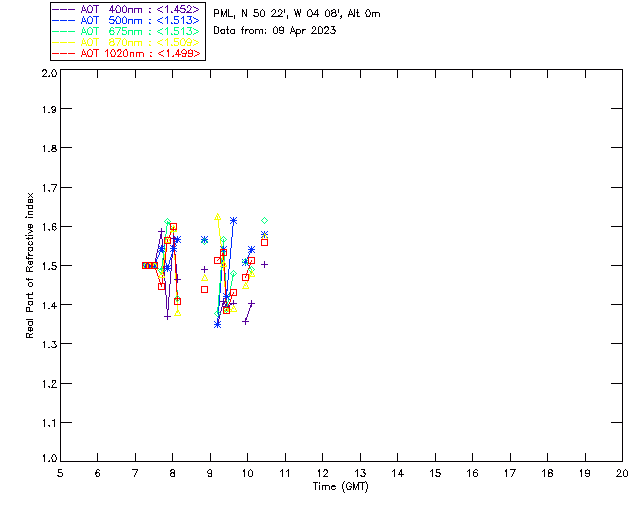Screen dimensions: 640x512
Task: Click the 1.1 tick label on the y-axis
Action: (49, 423)
